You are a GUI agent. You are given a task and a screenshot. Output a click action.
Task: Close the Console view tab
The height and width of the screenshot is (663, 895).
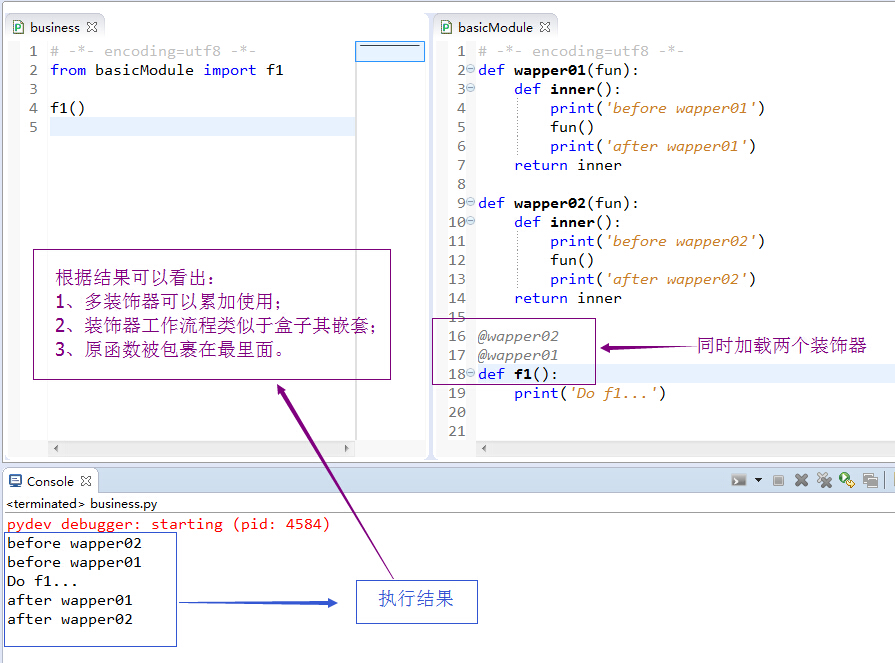tap(86, 481)
